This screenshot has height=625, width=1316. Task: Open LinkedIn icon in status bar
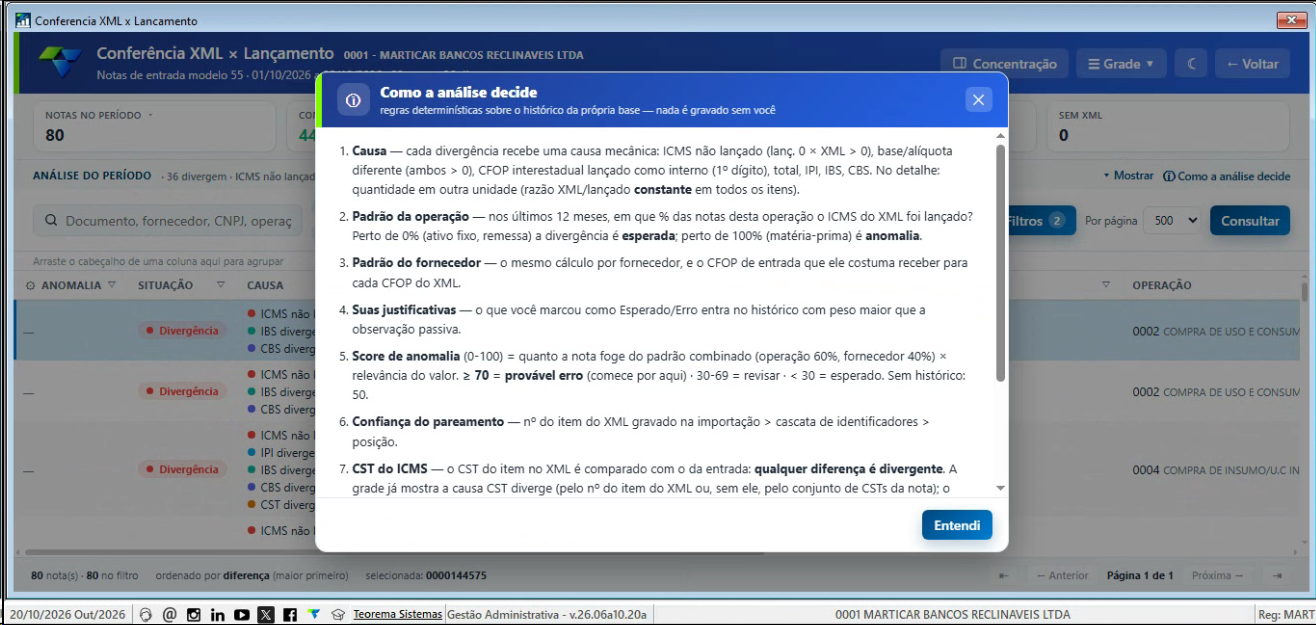pyautogui.click(x=217, y=614)
